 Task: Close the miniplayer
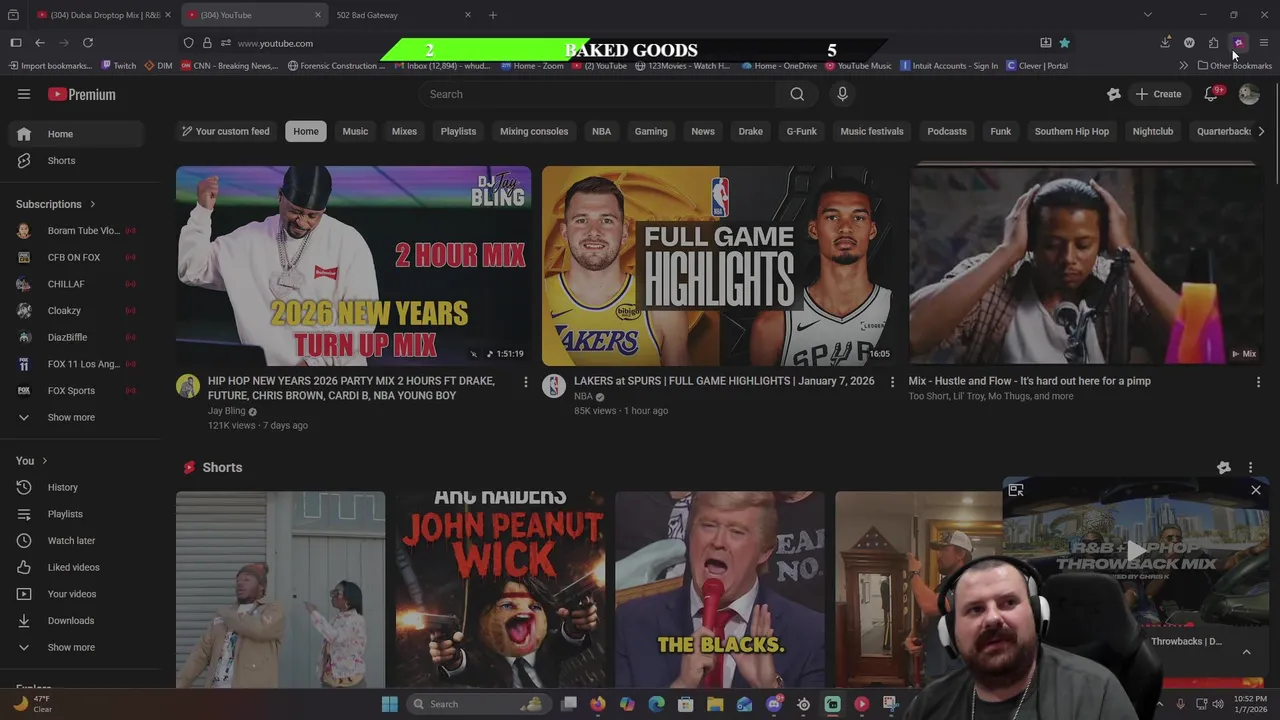coord(1256,490)
